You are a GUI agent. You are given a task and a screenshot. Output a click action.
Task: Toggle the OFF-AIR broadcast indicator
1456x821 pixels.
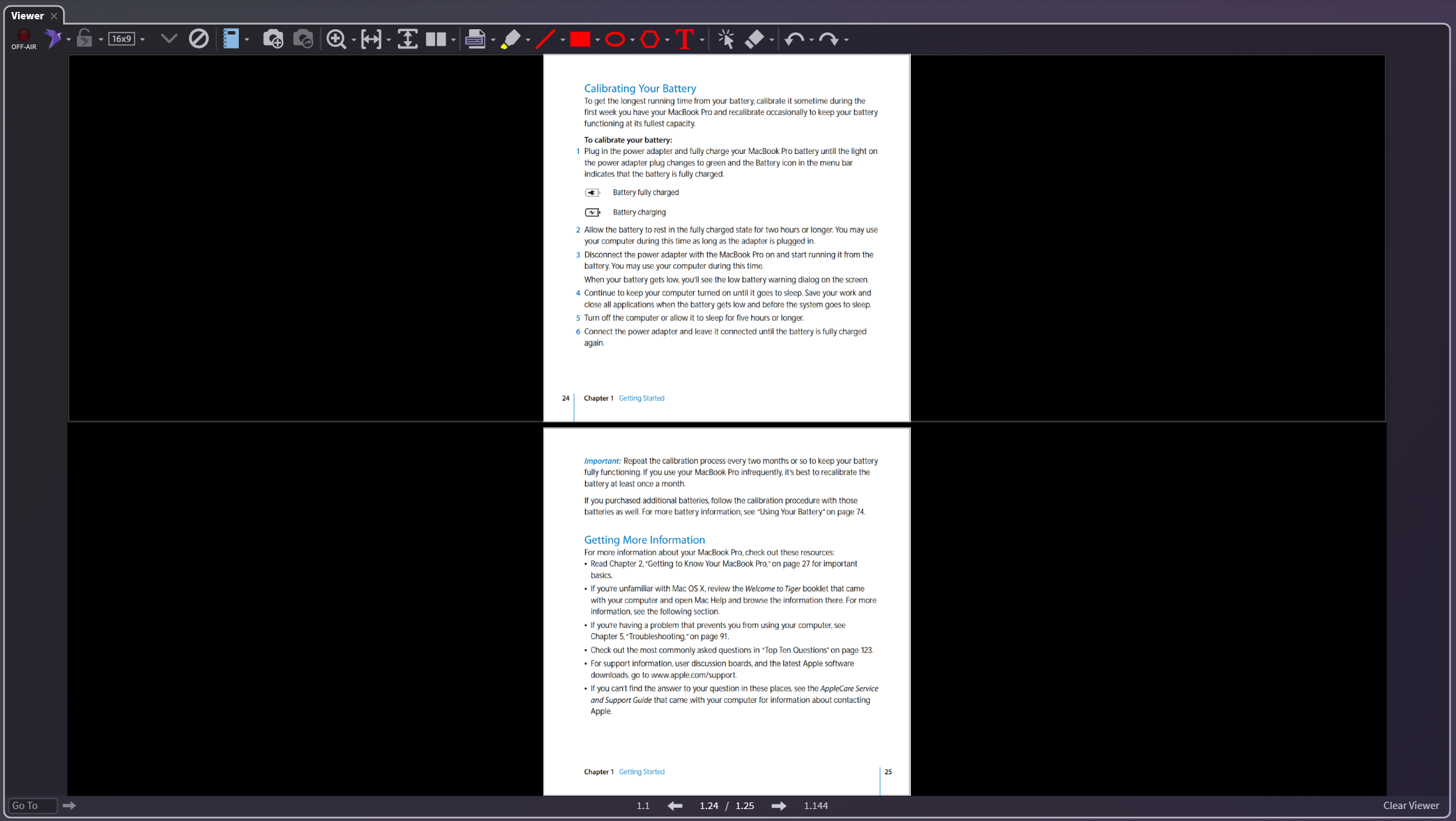coord(23,38)
